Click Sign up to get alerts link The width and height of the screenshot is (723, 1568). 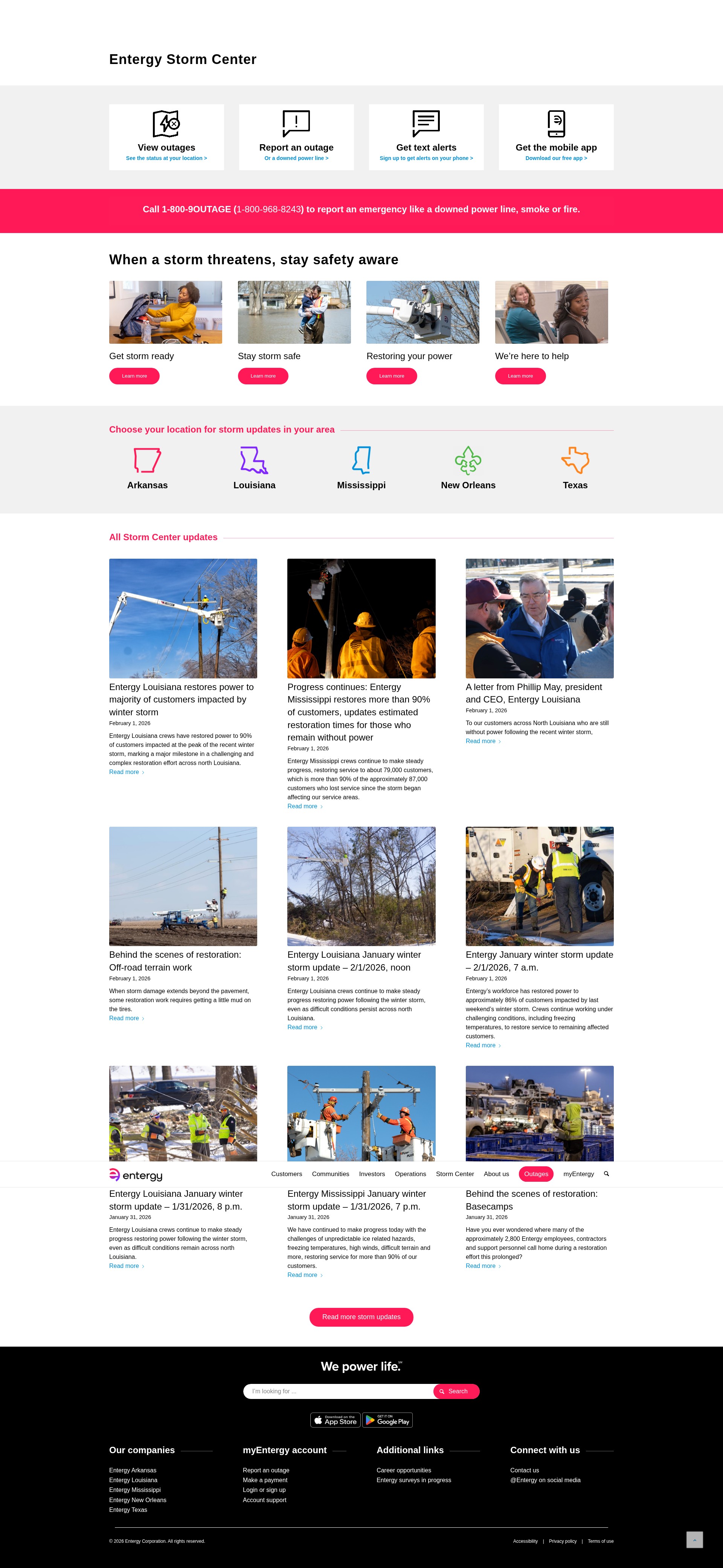click(x=426, y=158)
